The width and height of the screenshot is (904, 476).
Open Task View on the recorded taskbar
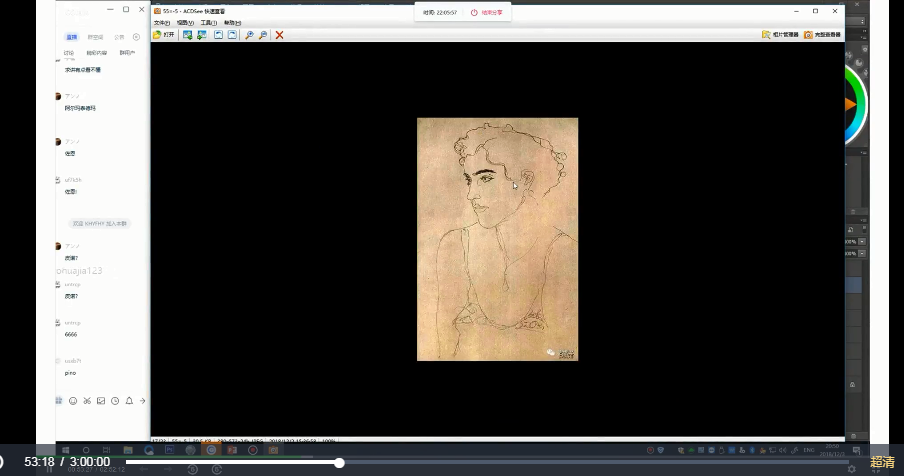(x=107, y=450)
